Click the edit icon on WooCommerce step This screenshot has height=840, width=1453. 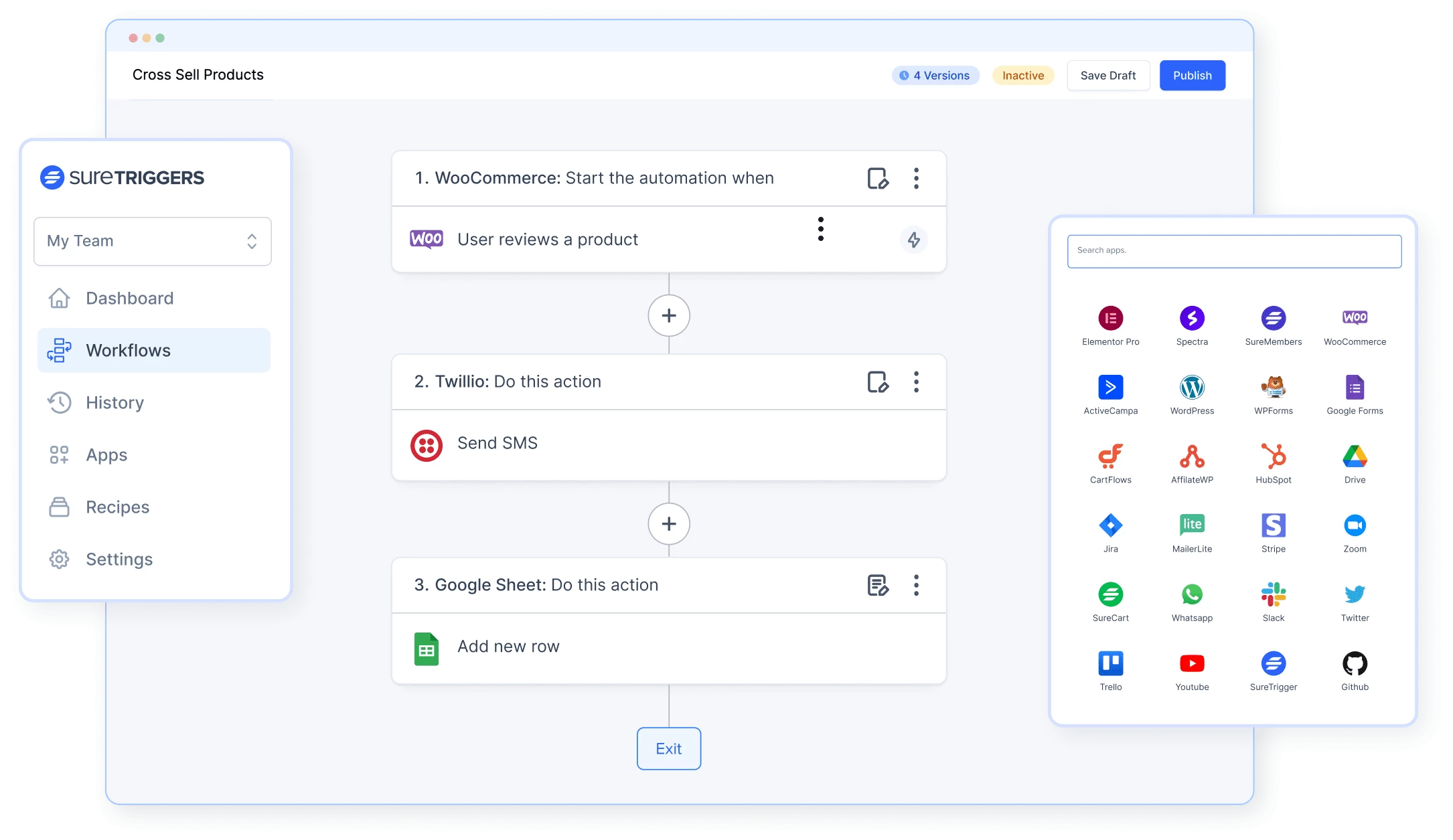877,178
